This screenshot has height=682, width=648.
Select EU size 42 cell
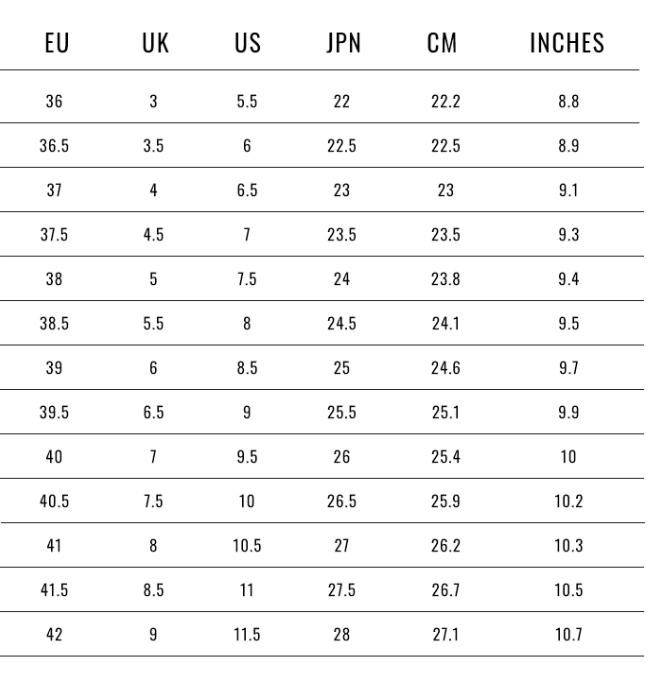(54, 635)
